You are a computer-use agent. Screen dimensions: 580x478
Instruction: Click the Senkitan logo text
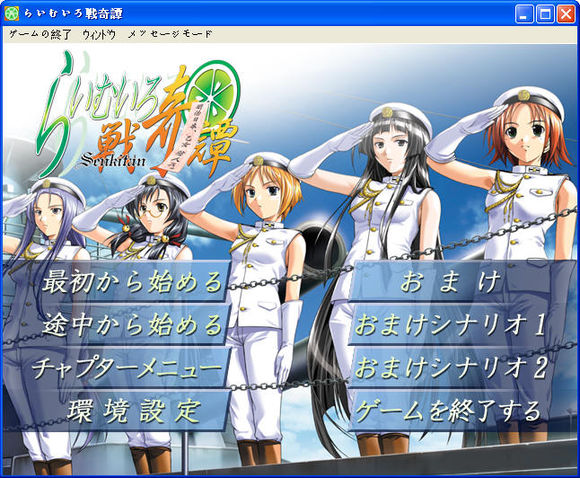pyautogui.click(x=113, y=159)
